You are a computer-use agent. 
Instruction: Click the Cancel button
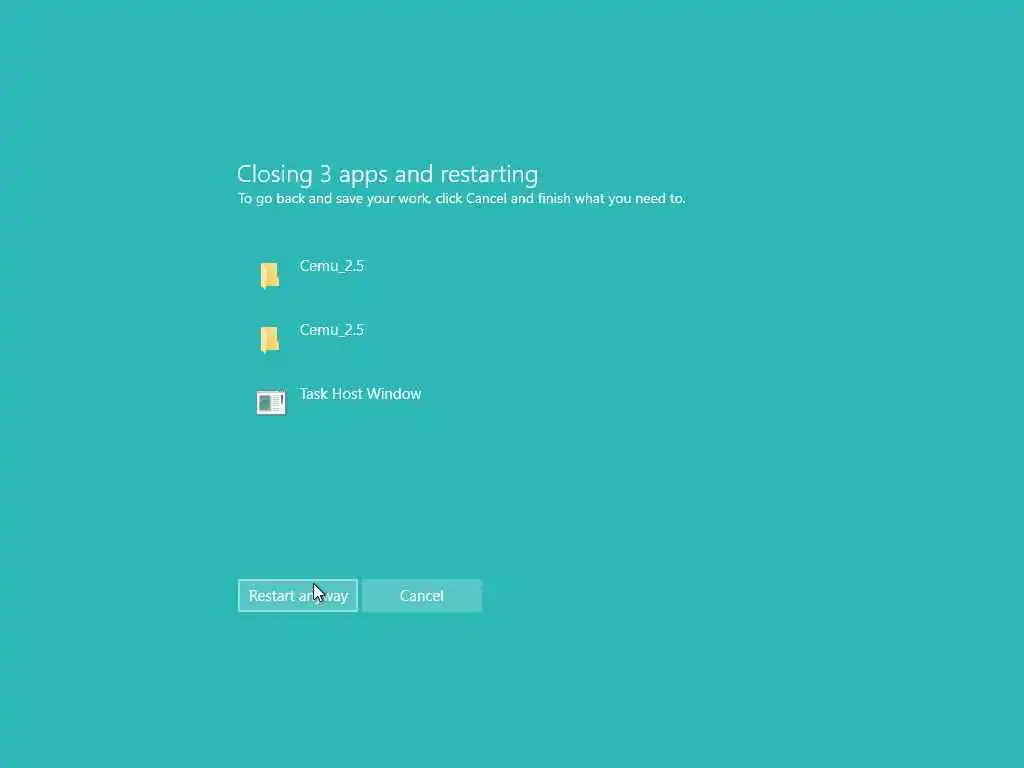coord(422,596)
